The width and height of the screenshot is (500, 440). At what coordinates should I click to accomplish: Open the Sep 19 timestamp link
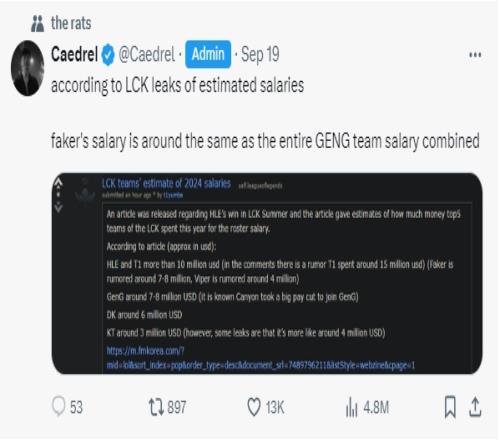click(260, 55)
